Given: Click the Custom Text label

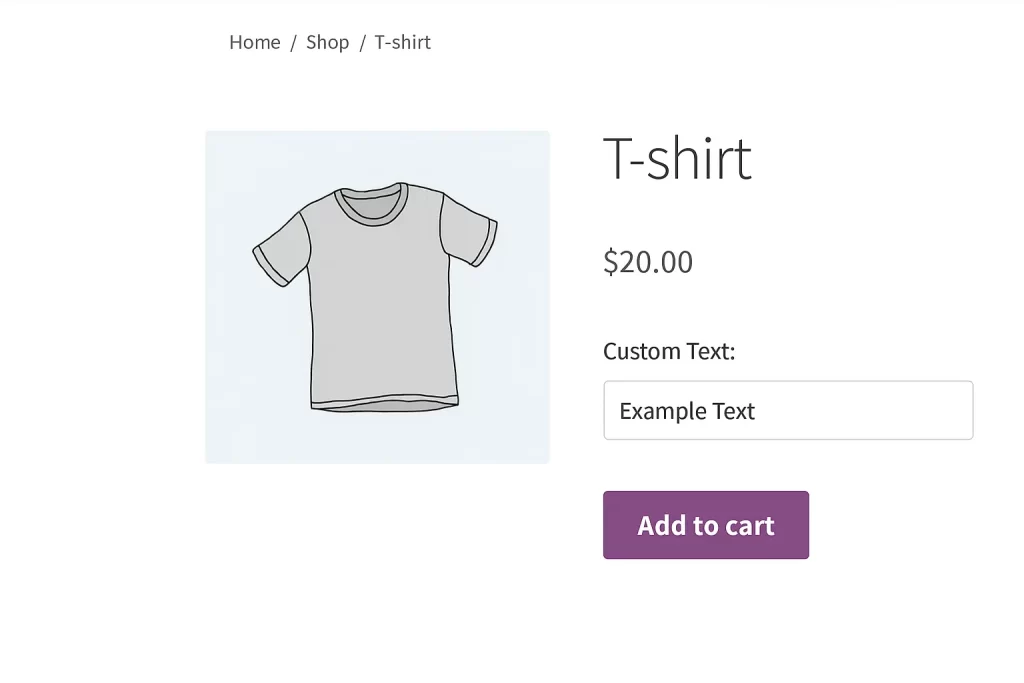Looking at the screenshot, I should (669, 351).
